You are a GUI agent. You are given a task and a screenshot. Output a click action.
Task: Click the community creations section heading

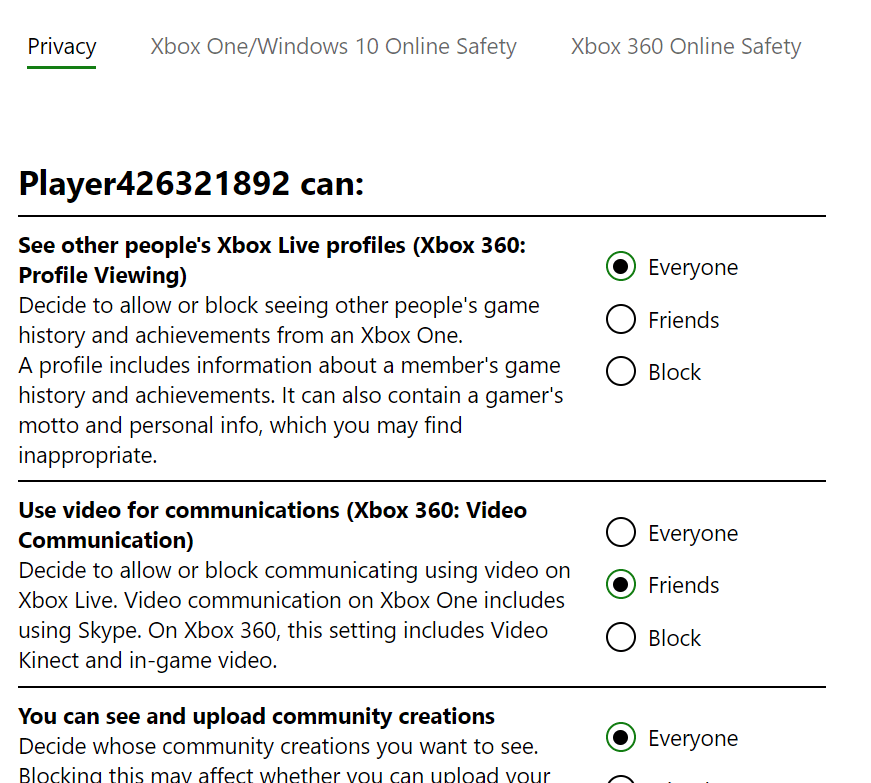click(x=256, y=716)
